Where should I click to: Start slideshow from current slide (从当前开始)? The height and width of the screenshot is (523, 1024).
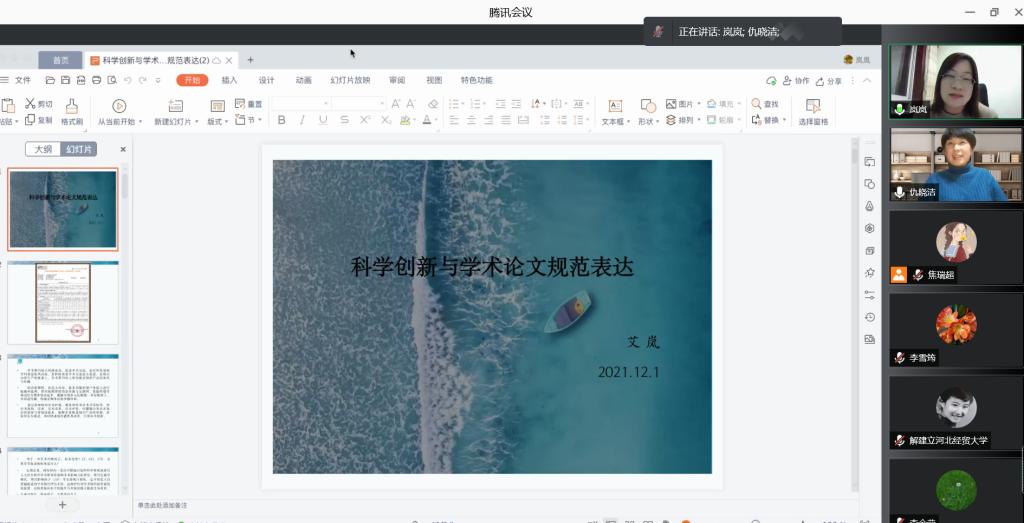[120, 111]
